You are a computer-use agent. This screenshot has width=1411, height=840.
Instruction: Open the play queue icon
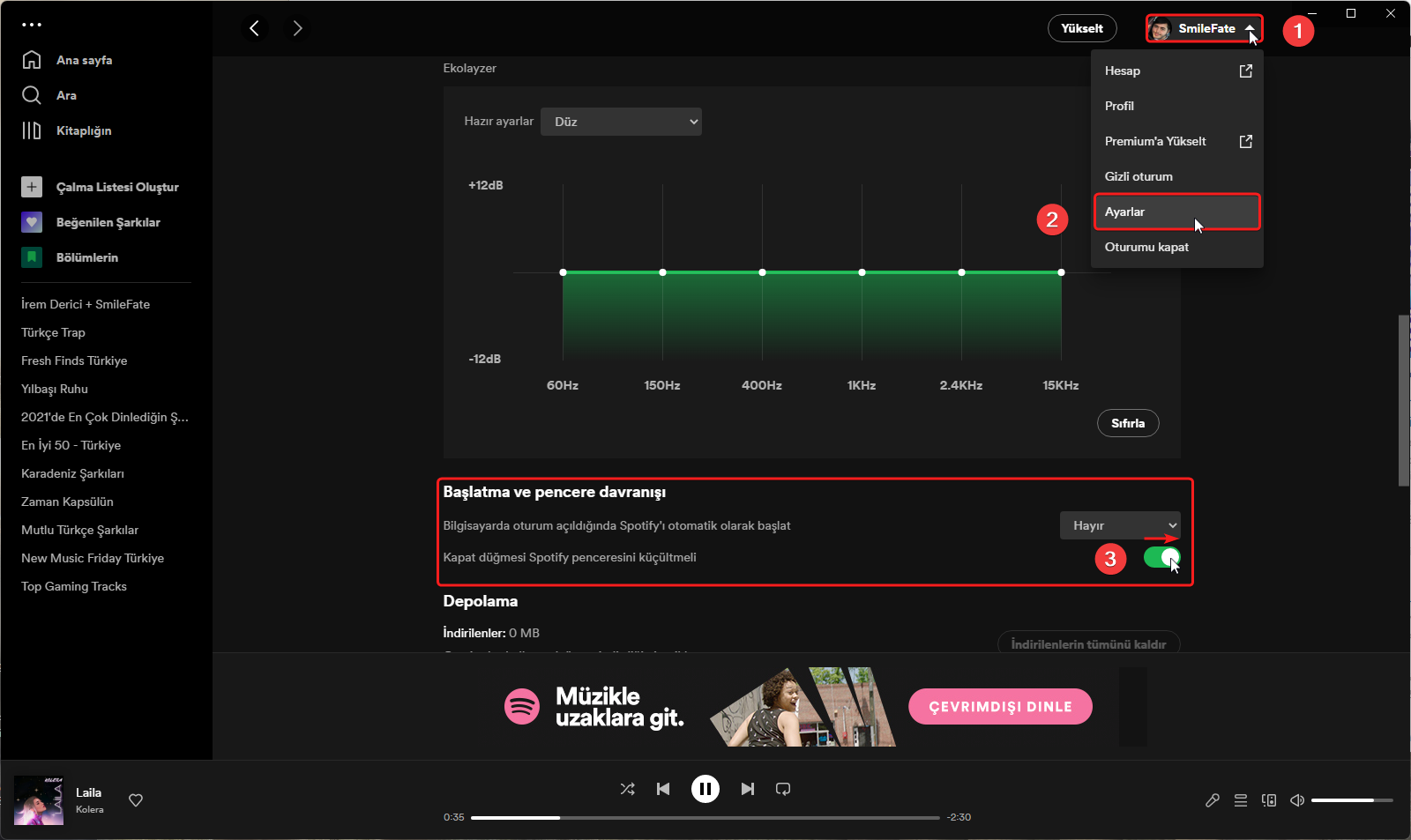coord(1241,800)
